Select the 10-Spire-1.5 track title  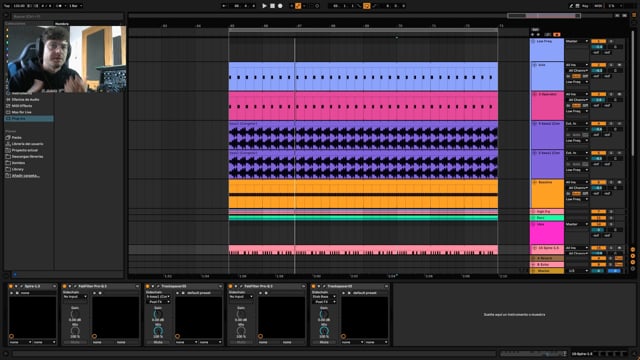click(548, 248)
